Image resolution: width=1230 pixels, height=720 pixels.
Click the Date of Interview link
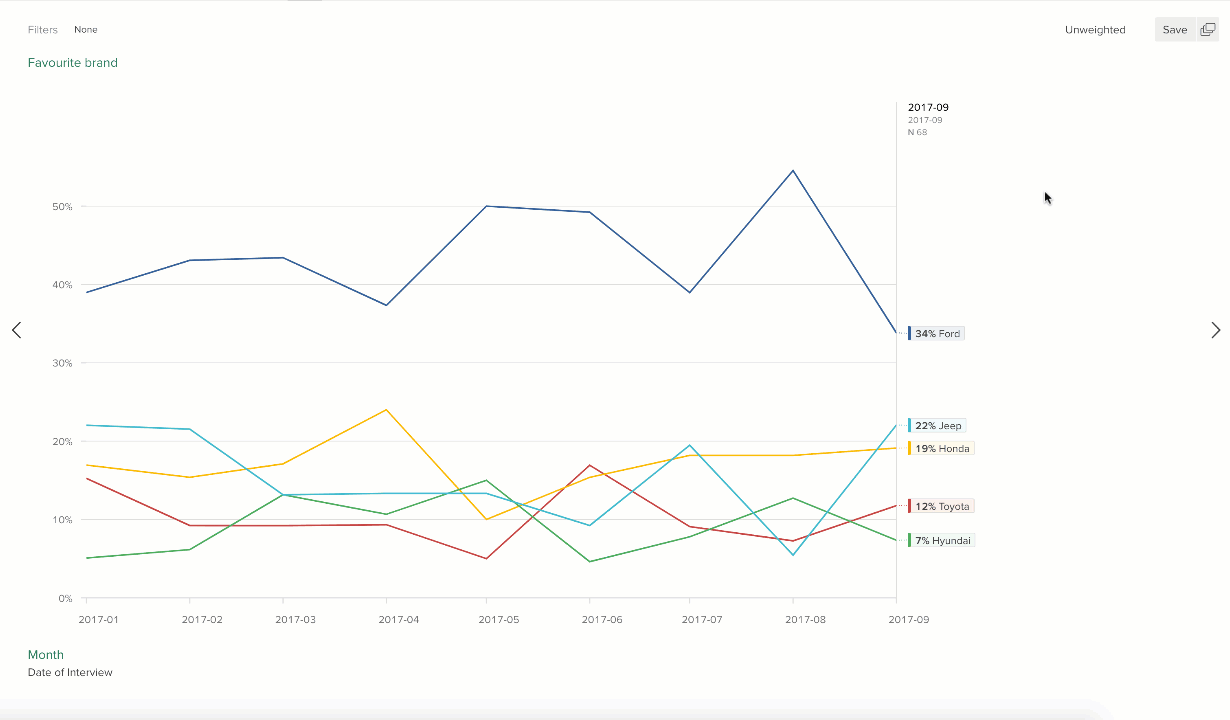click(69, 672)
